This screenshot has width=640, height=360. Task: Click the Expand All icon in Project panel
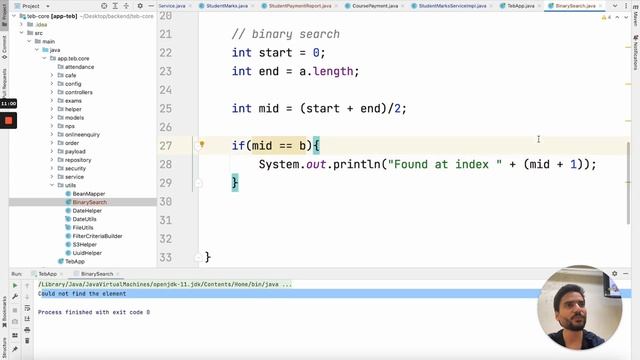115,6
